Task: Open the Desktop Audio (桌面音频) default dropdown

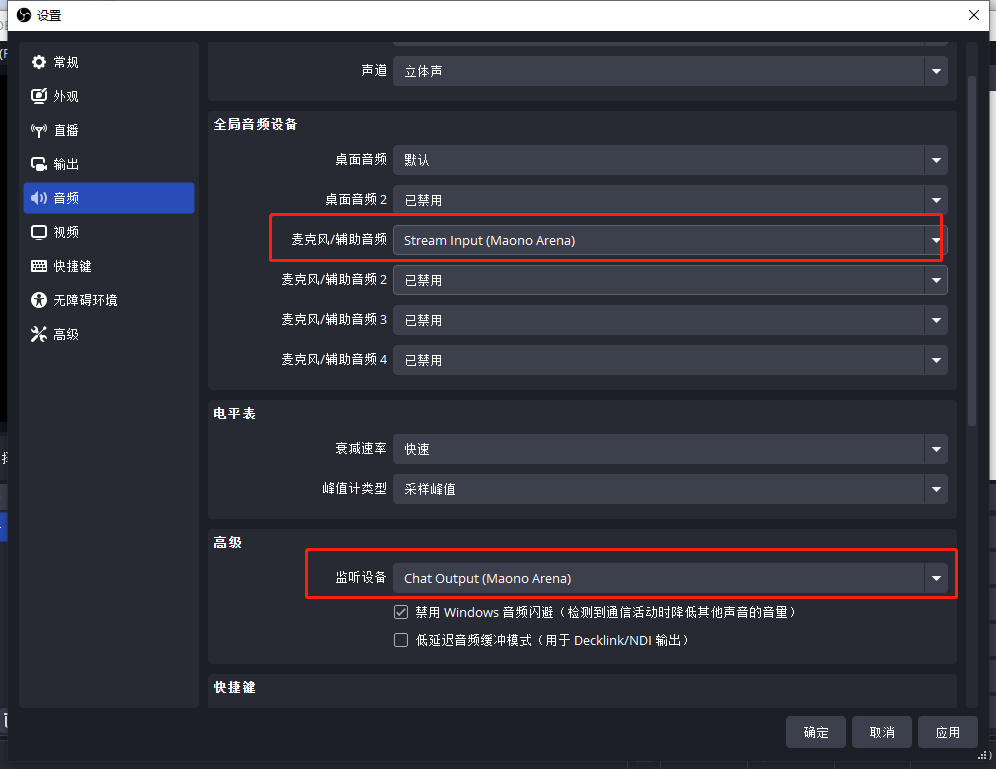Action: [669, 160]
